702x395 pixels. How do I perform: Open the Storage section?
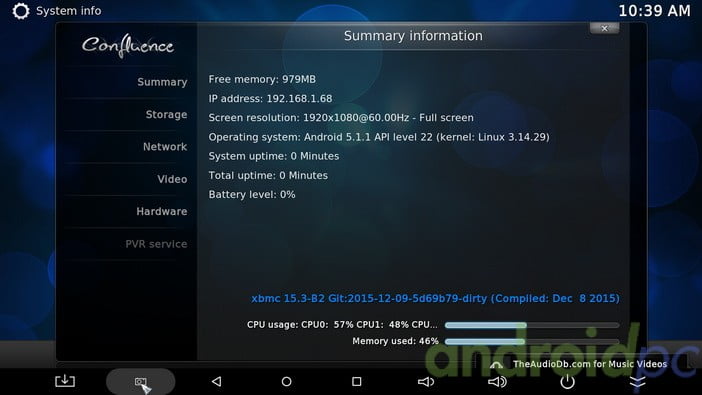point(166,115)
